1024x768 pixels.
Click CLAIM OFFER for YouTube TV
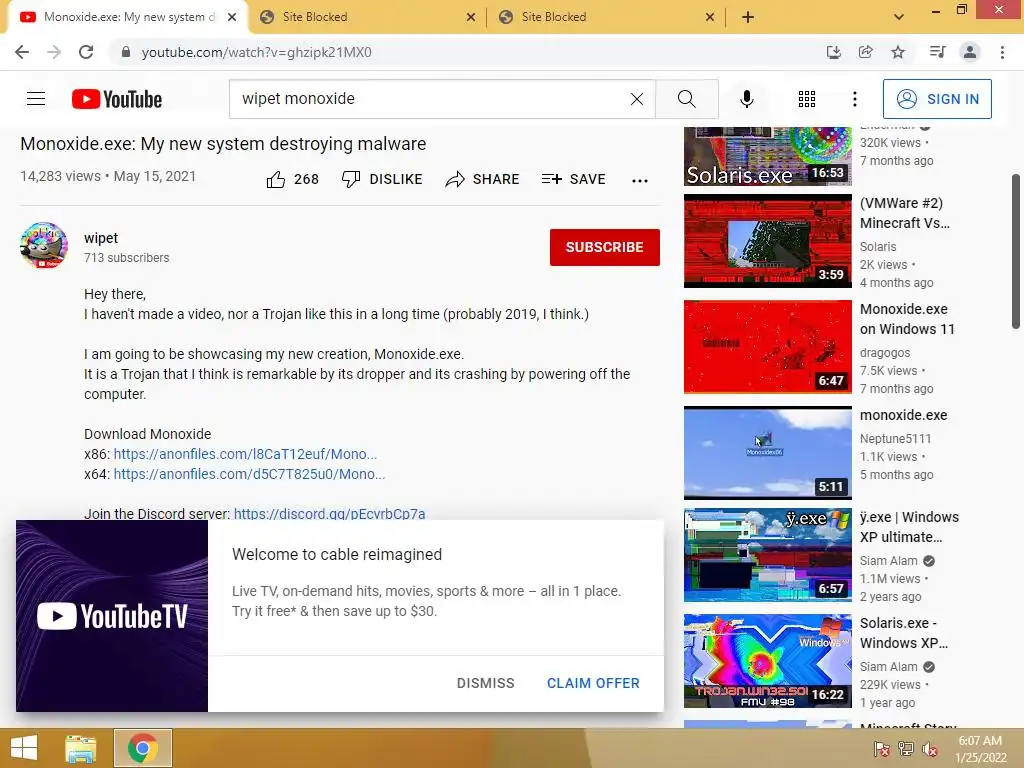click(x=593, y=683)
